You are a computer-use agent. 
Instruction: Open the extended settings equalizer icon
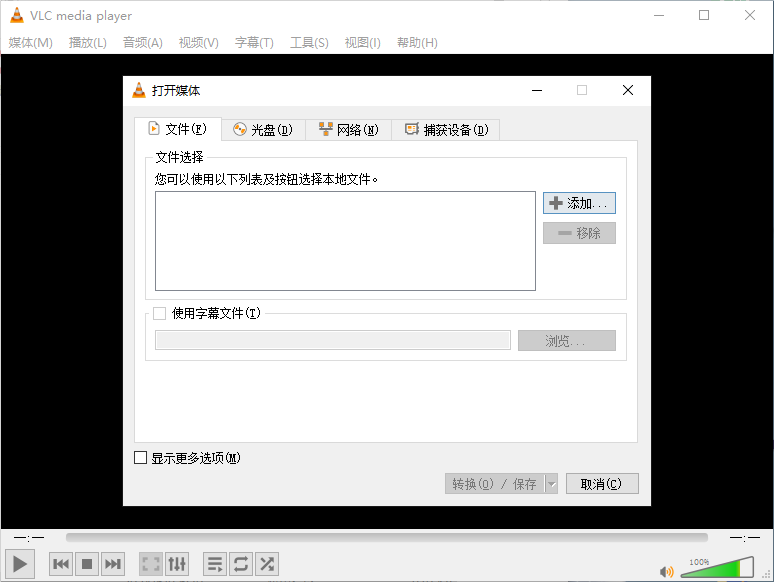point(177,564)
